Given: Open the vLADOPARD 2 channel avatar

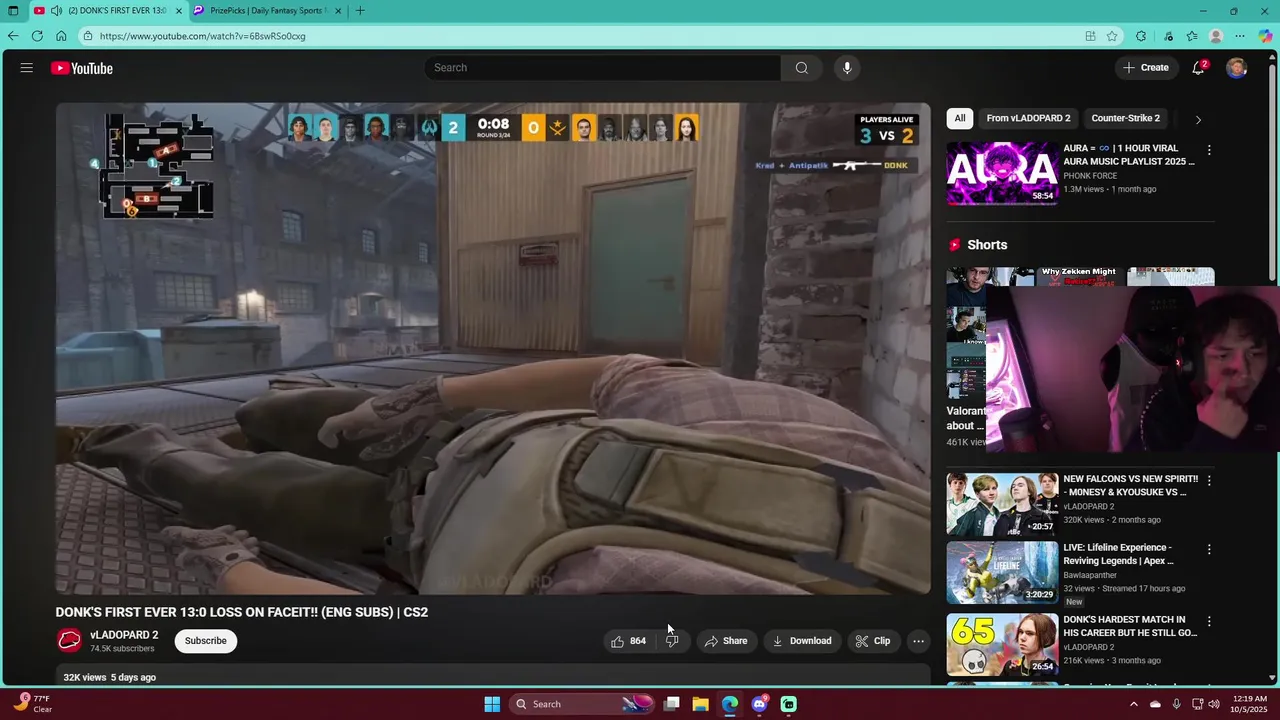Looking at the screenshot, I should pos(69,641).
